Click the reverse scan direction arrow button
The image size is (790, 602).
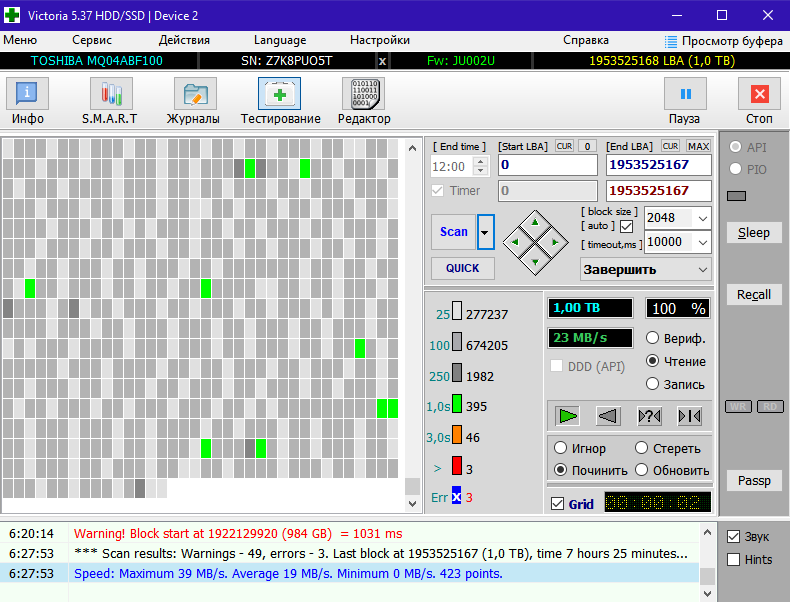pyautogui.click(x=608, y=416)
